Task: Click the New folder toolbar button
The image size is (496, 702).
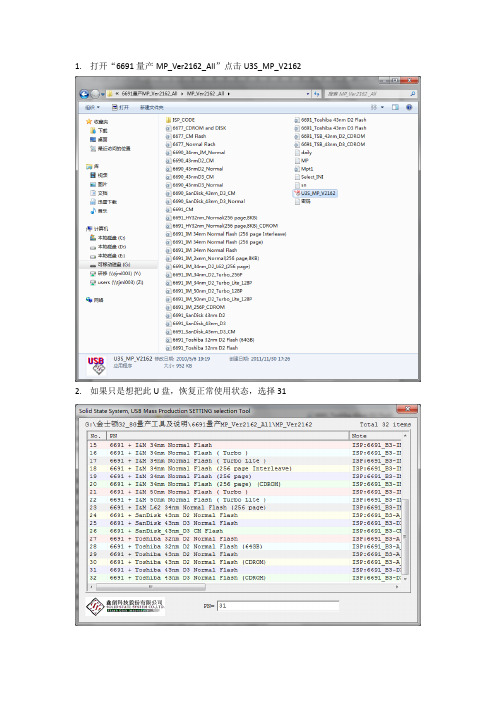Action: [152, 107]
